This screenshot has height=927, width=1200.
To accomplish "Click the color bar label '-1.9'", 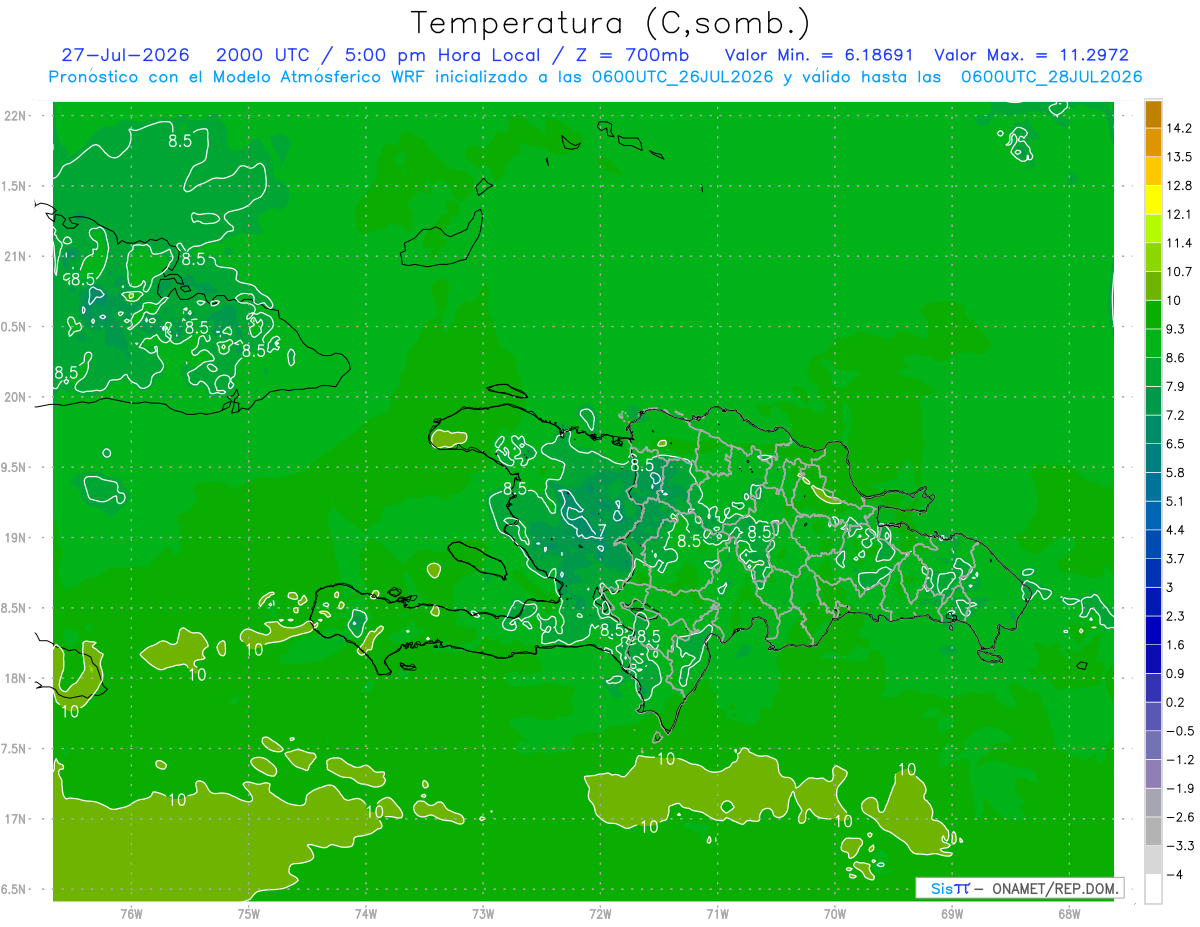I will pyautogui.click(x=1180, y=789).
